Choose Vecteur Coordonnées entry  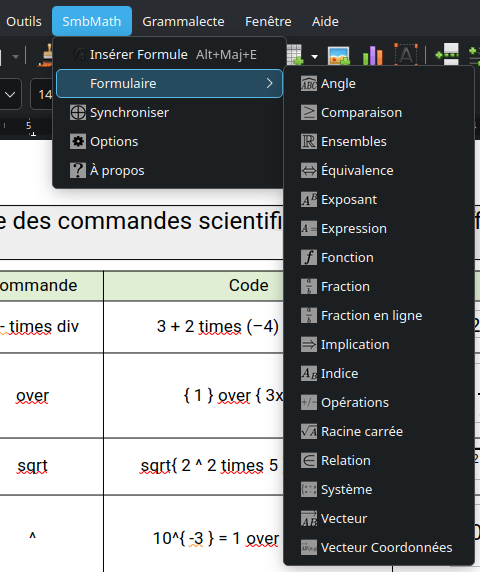pos(379,548)
